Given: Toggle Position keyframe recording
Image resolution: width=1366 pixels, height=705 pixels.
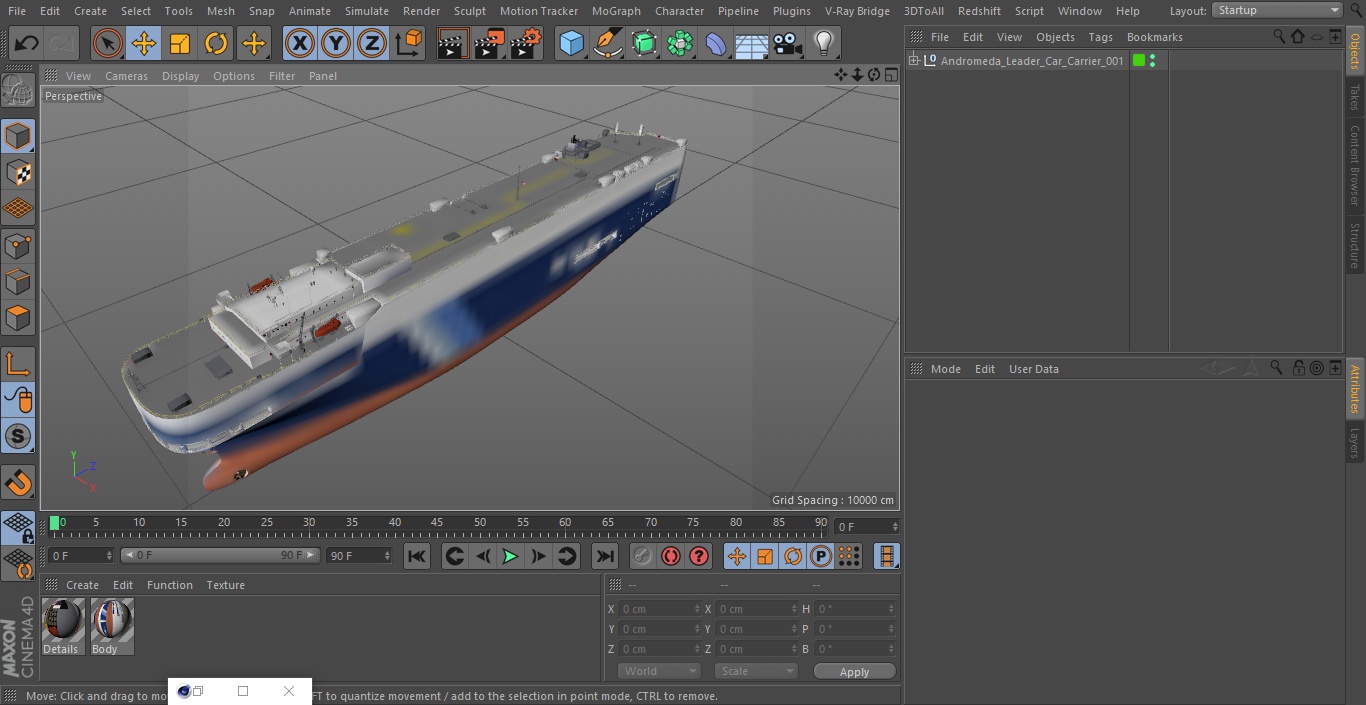Looking at the screenshot, I should (x=737, y=556).
